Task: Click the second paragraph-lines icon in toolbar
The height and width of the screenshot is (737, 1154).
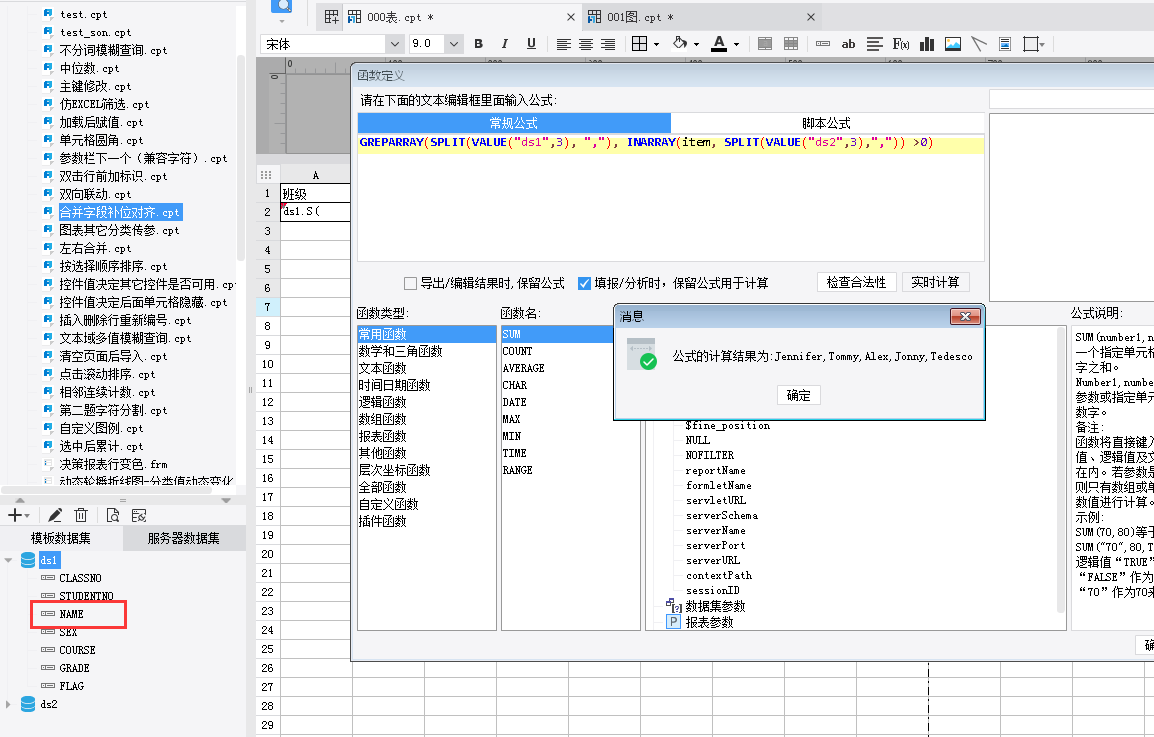Action: pos(874,44)
